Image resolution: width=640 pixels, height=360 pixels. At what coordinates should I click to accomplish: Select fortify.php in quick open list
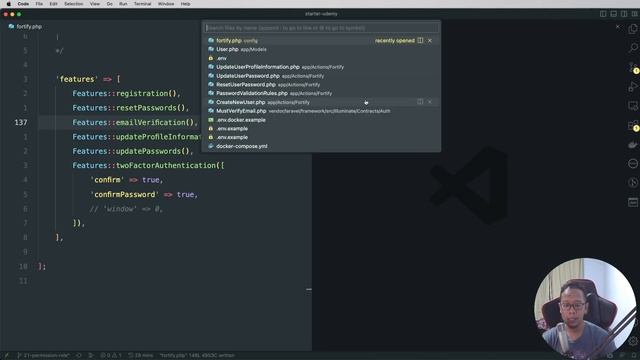point(321,40)
